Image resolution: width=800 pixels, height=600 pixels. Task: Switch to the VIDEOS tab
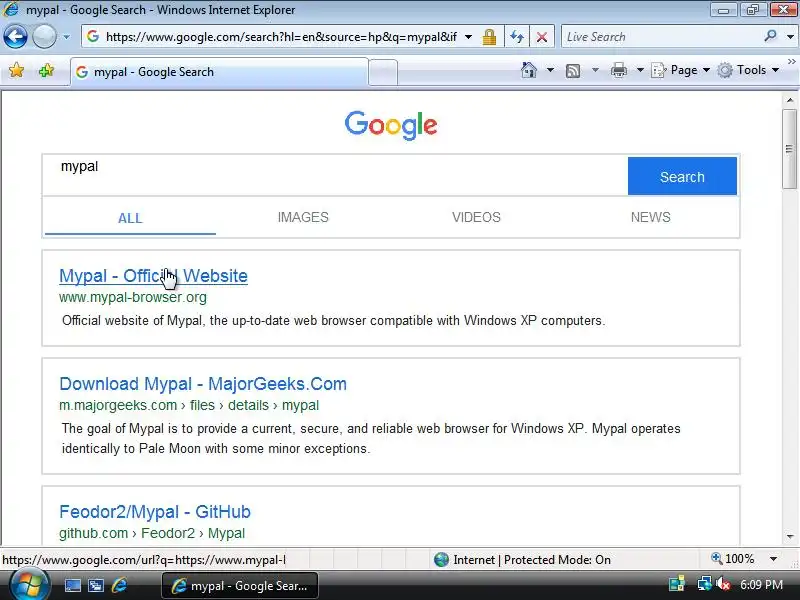(476, 217)
